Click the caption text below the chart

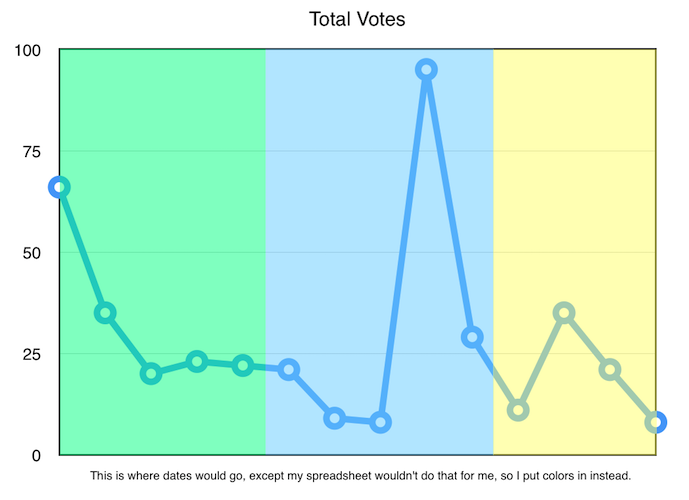[x=360, y=475]
